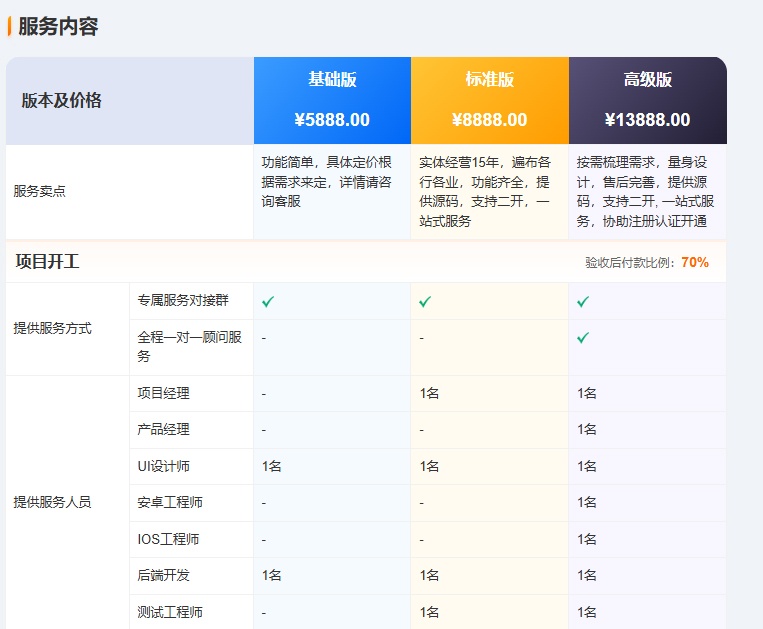Click the 70% payment ratio value

click(695, 262)
